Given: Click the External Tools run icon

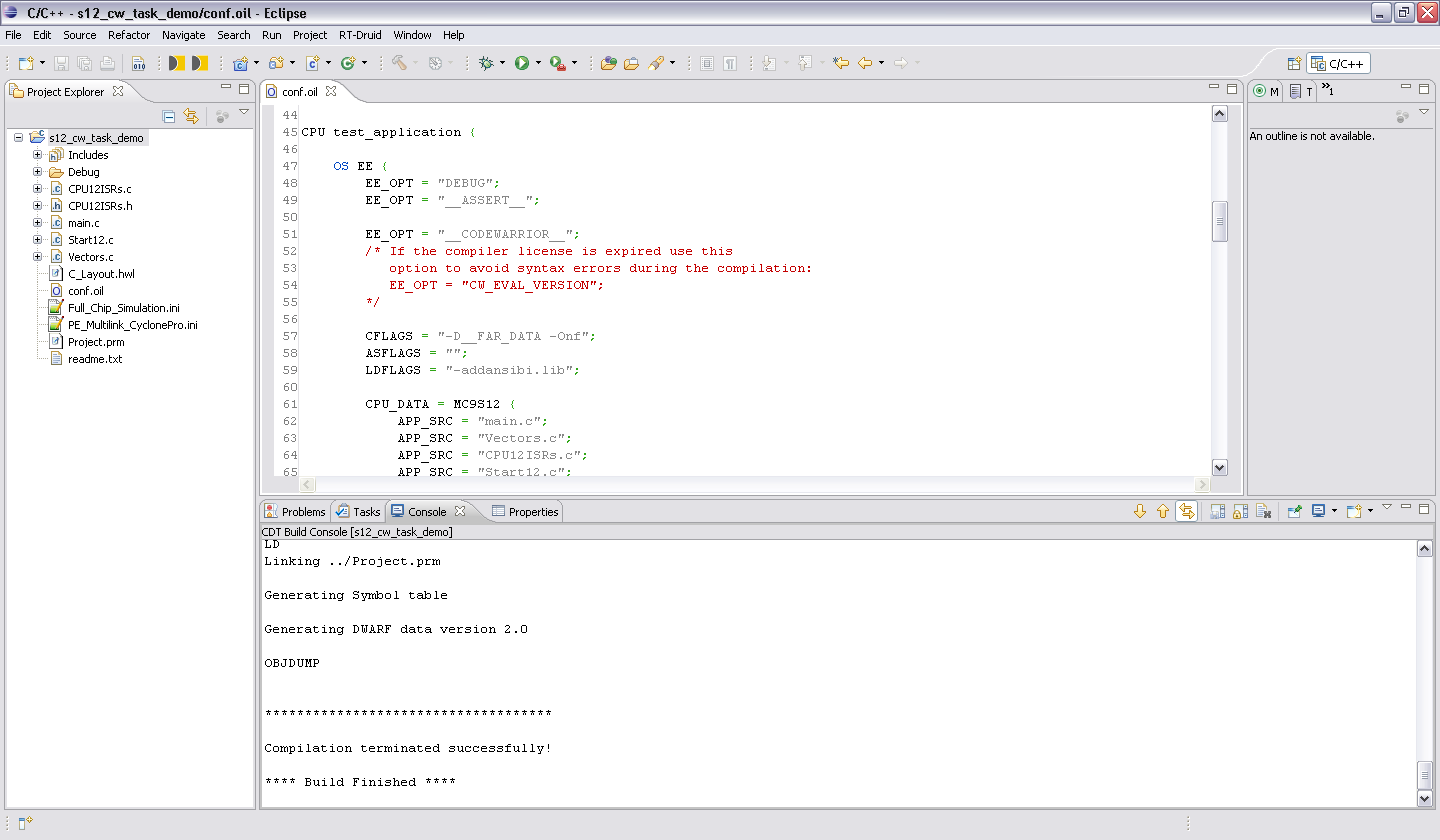Looking at the screenshot, I should click(557, 63).
